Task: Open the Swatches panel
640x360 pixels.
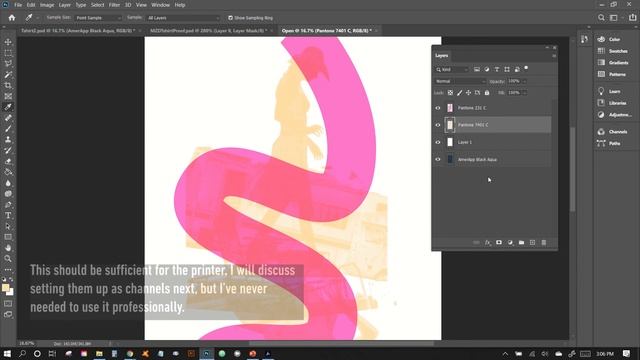Action: pos(613,51)
